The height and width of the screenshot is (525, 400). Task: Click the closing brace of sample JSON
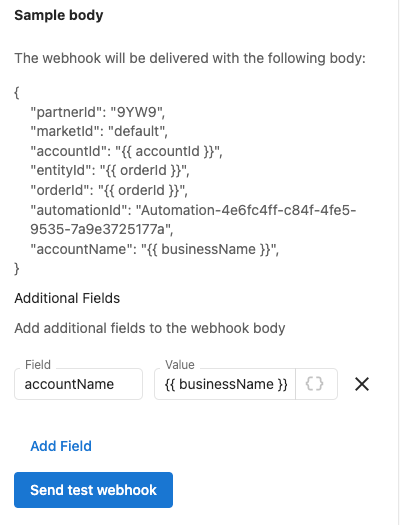(x=17, y=269)
